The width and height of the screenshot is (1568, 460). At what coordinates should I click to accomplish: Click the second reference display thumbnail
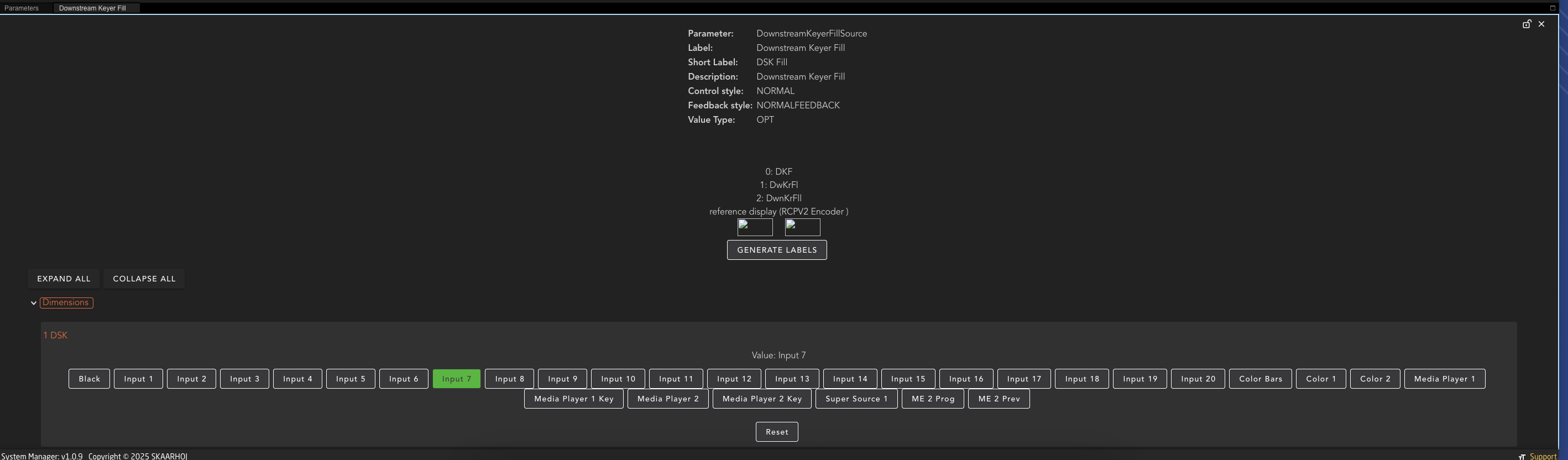tap(802, 227)
